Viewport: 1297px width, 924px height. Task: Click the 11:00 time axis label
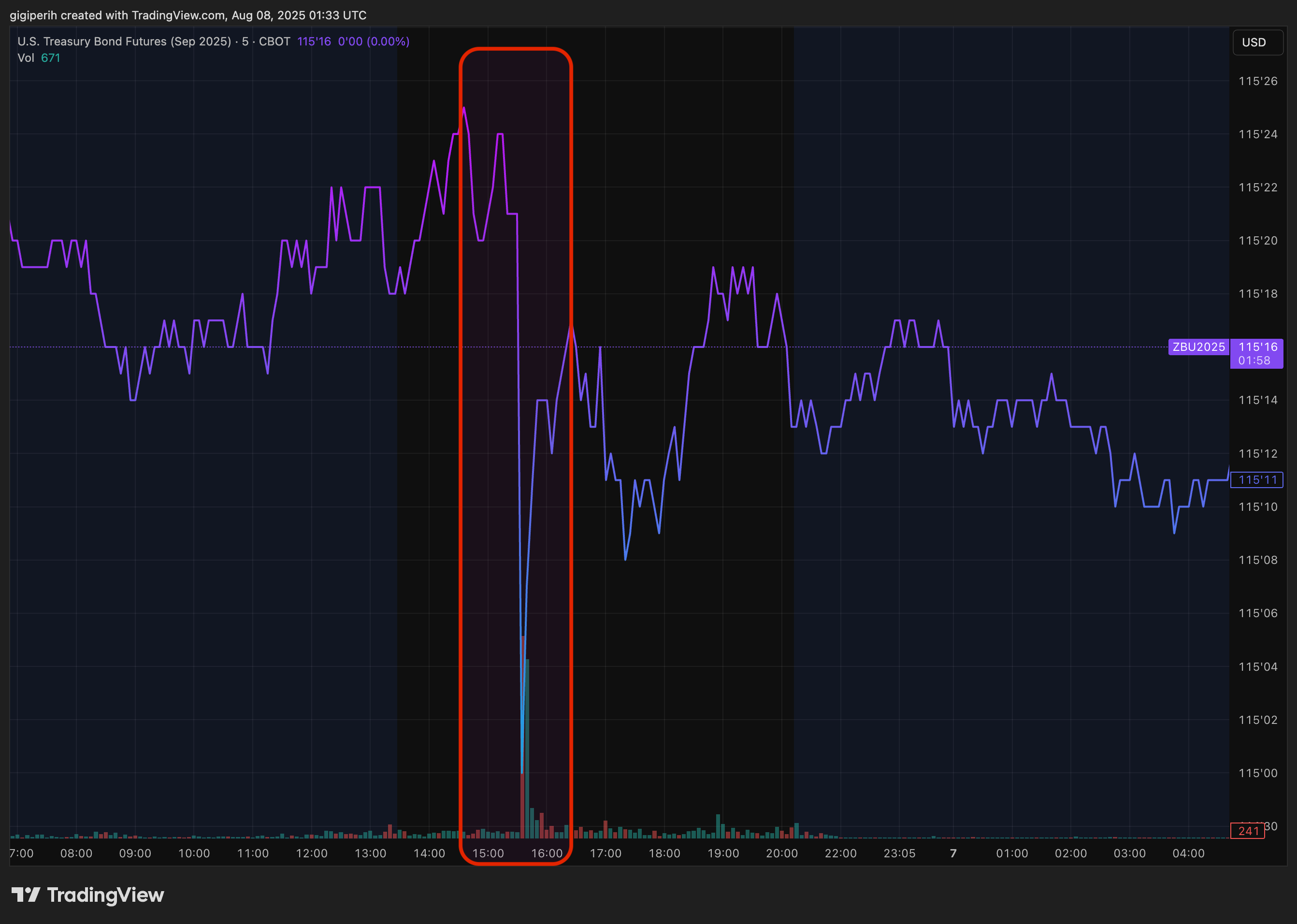(253, 853)
